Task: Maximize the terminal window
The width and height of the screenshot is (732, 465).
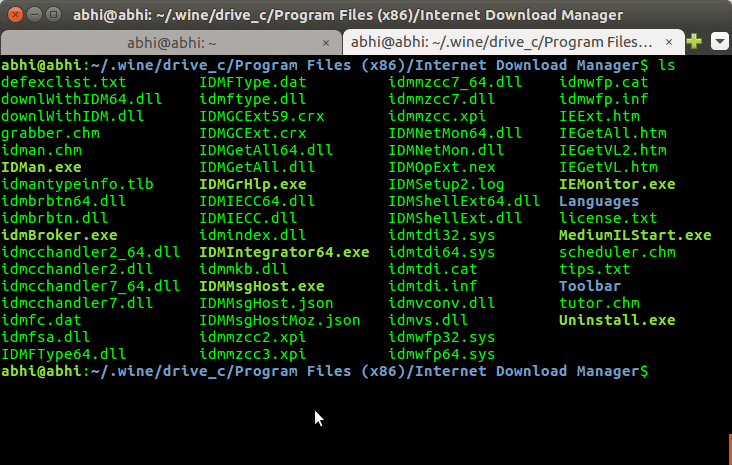Action: tap(54, 14)
